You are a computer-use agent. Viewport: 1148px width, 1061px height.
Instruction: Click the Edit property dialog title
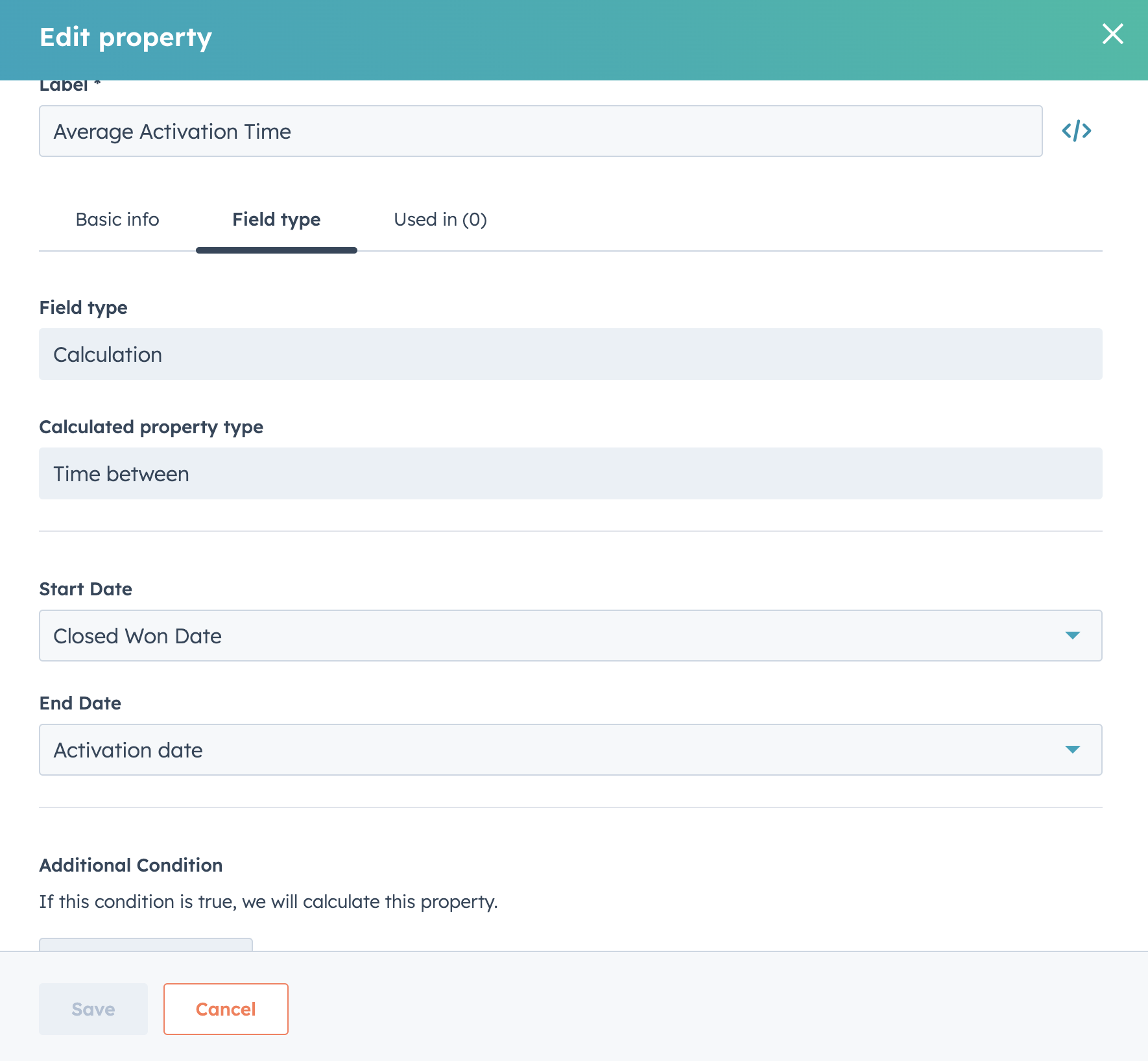pos(126,37)
